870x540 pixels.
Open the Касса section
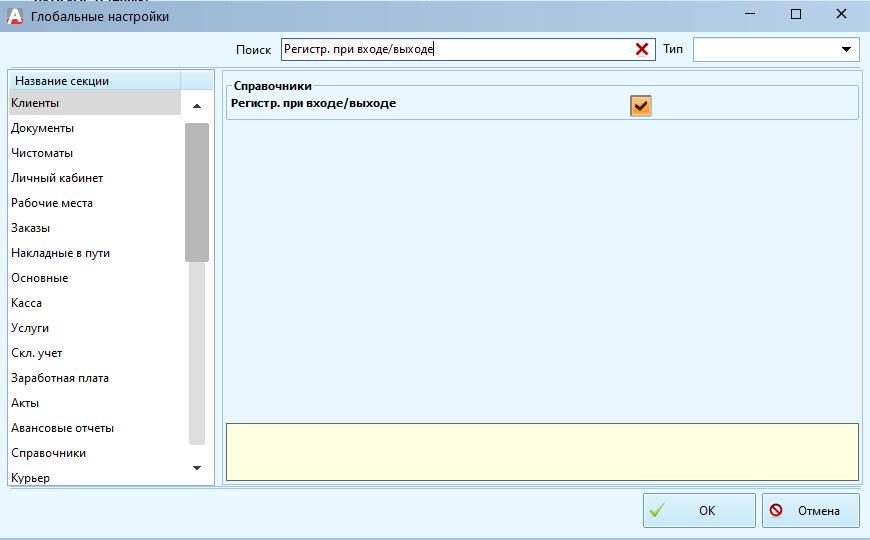(27, 303)
